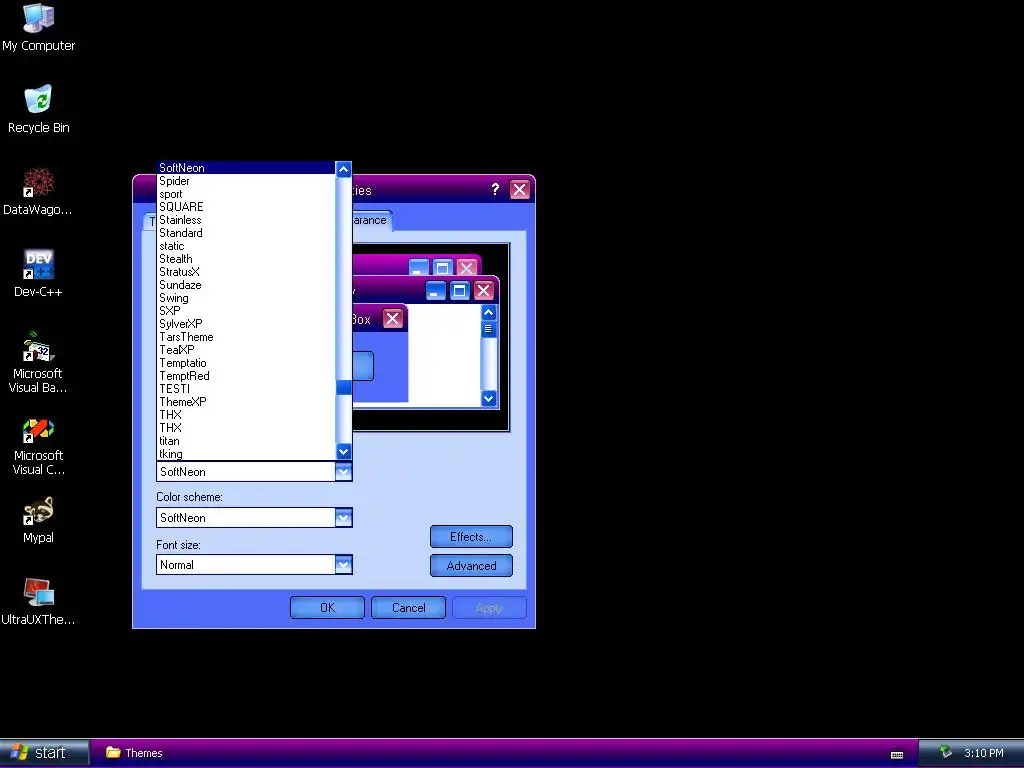Choose TealXP in the style list
The height and width of the screenshot is (768, 1024).
[246, 350]
